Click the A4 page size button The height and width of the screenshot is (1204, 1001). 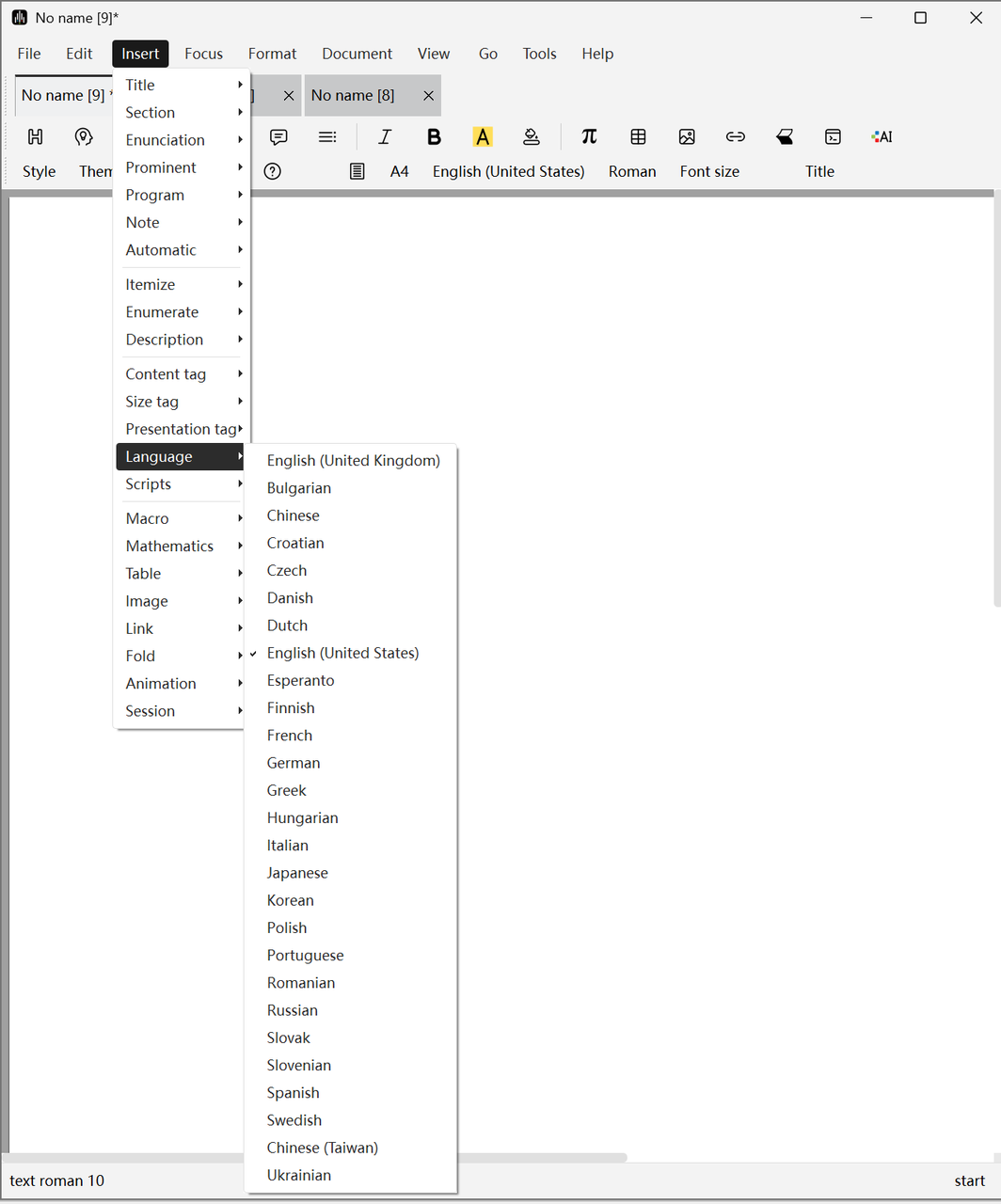[400, 171]
